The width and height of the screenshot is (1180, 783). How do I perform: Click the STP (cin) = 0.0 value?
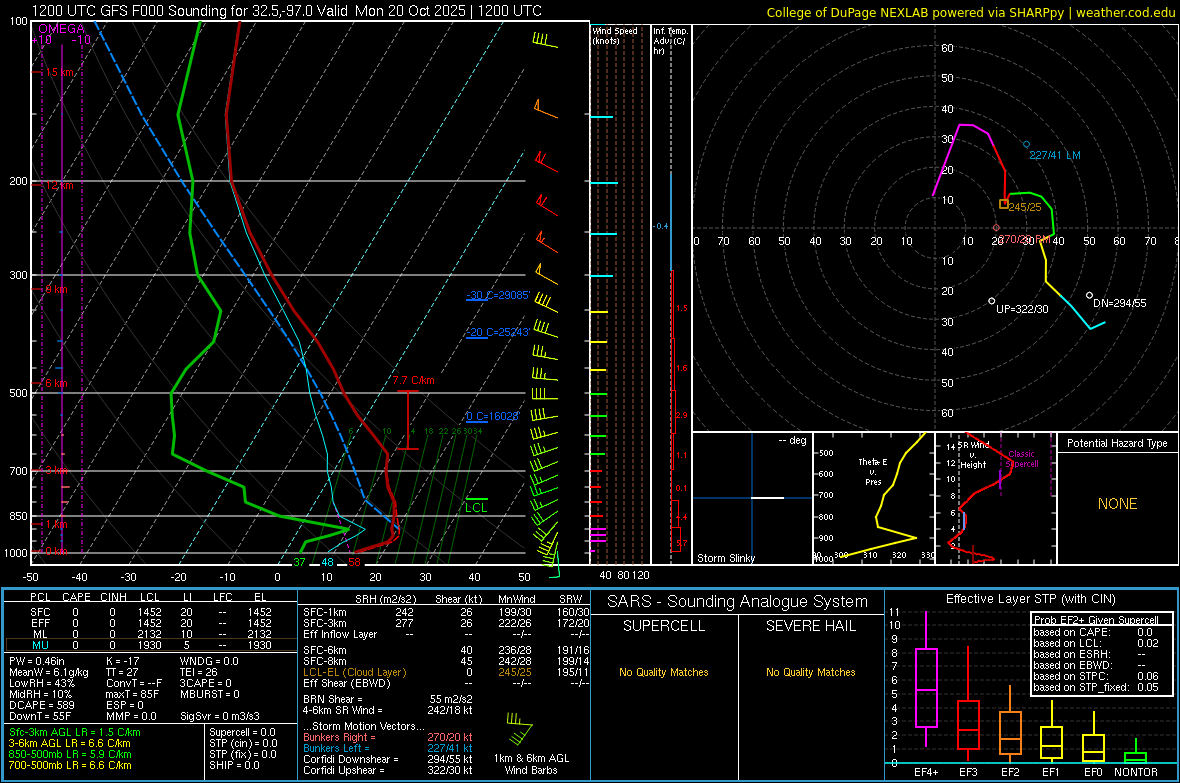click(243, 743)
